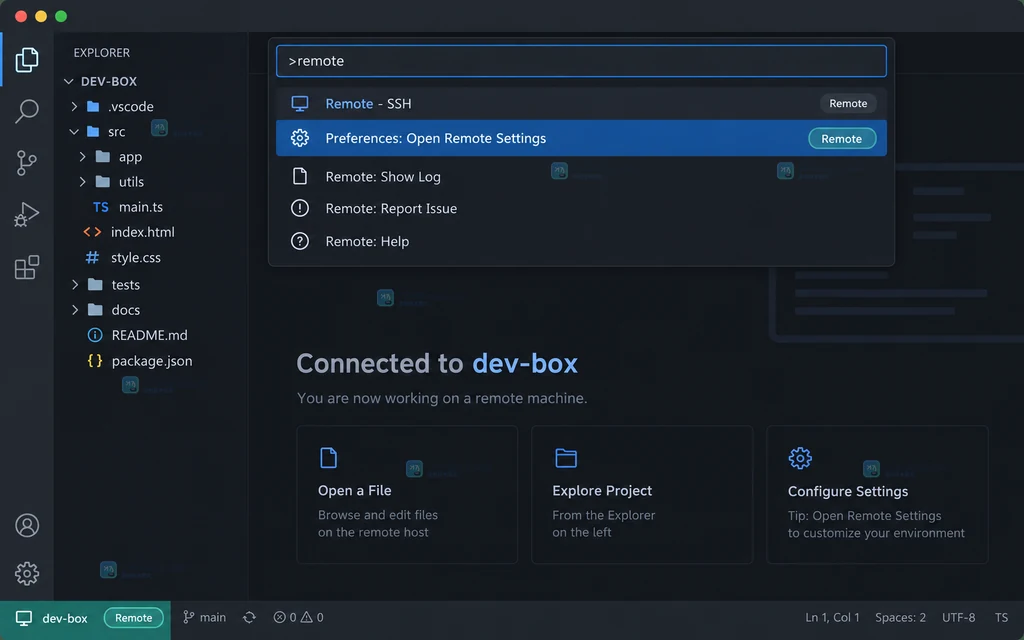
Task: Click Ln 1, Col 1 in status bar
Action: pos(832,617)
